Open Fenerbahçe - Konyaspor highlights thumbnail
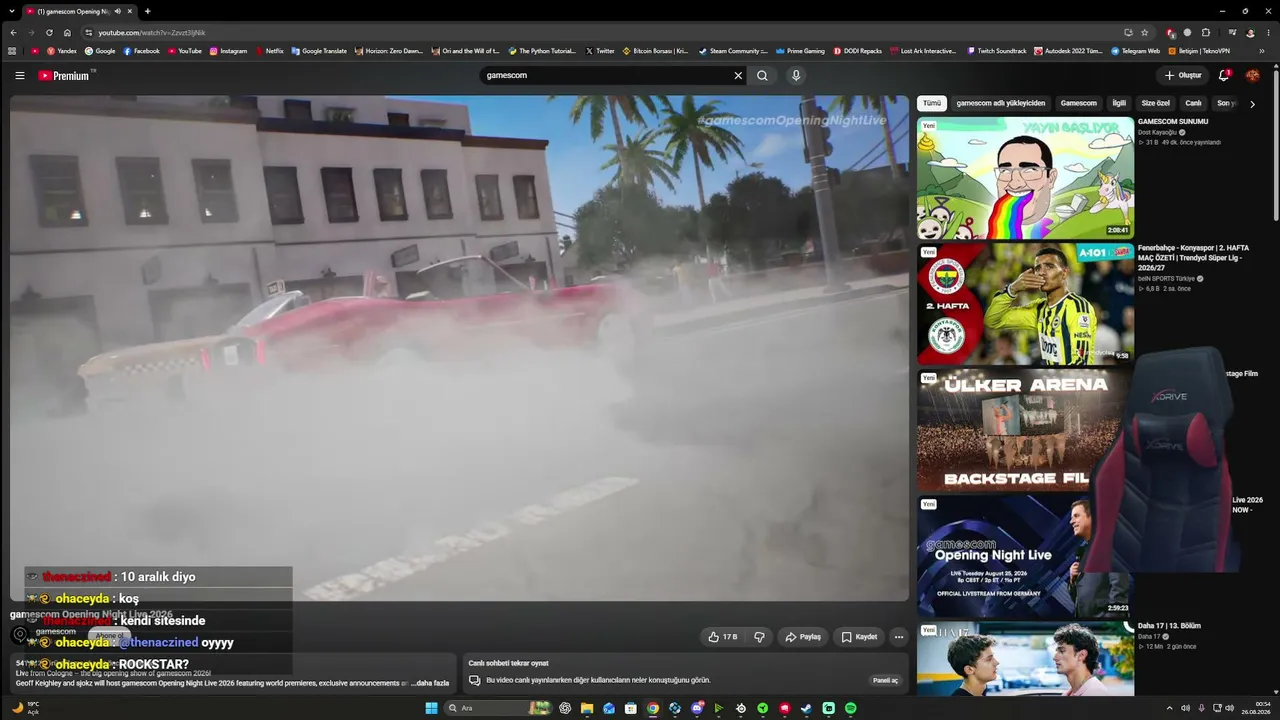This screenshot has width=1280, height=720. point(1025,304)
